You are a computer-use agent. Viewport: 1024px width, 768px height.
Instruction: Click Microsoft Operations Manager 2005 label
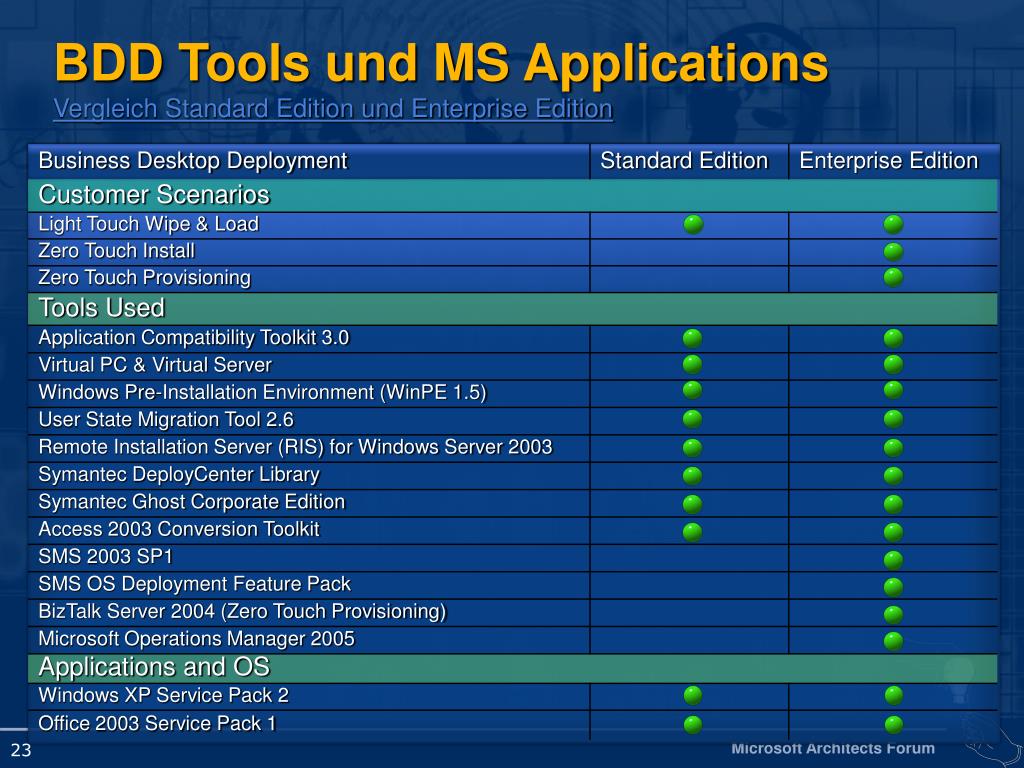197,639
